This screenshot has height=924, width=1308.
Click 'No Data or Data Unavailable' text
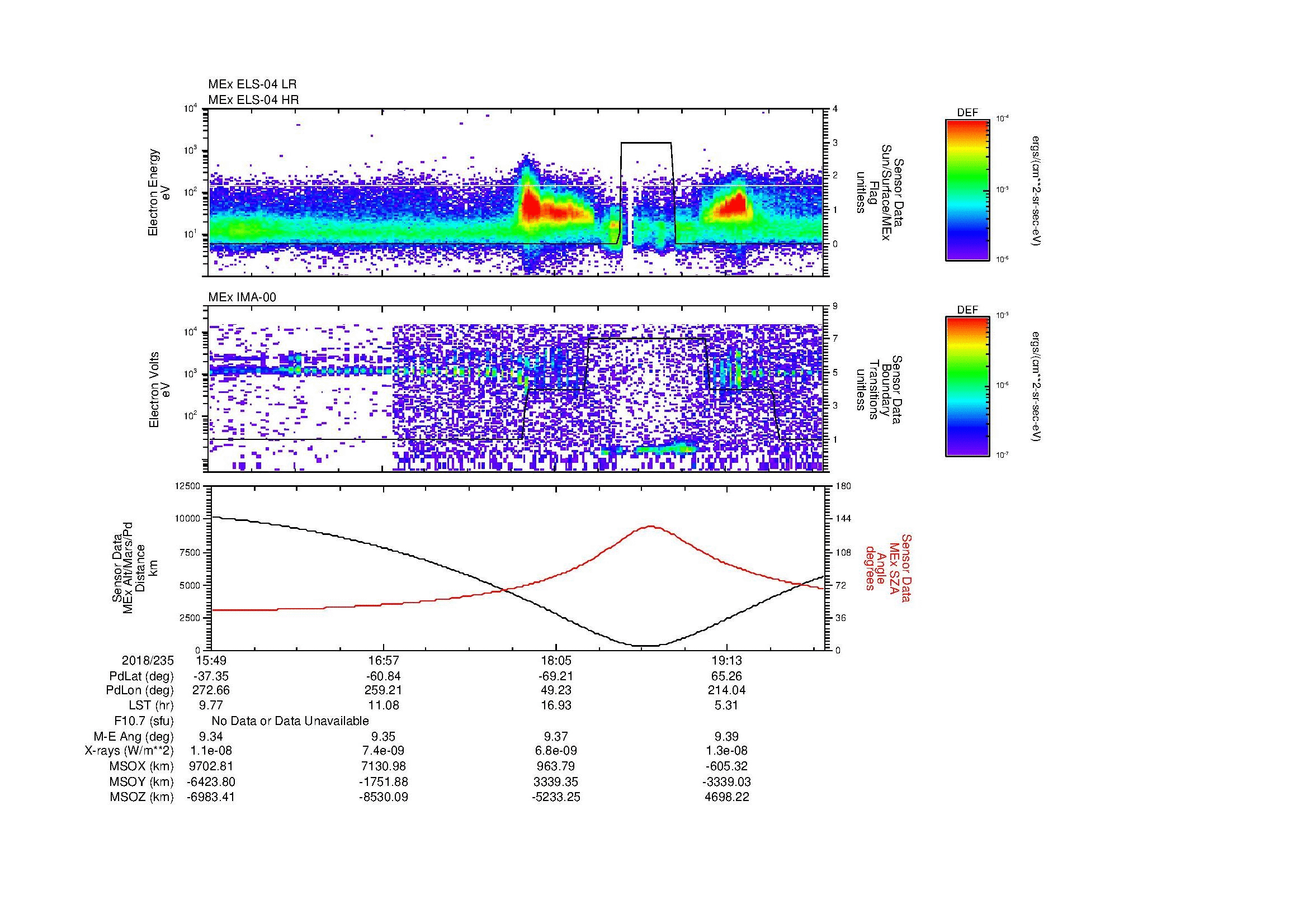click(290, 721)
